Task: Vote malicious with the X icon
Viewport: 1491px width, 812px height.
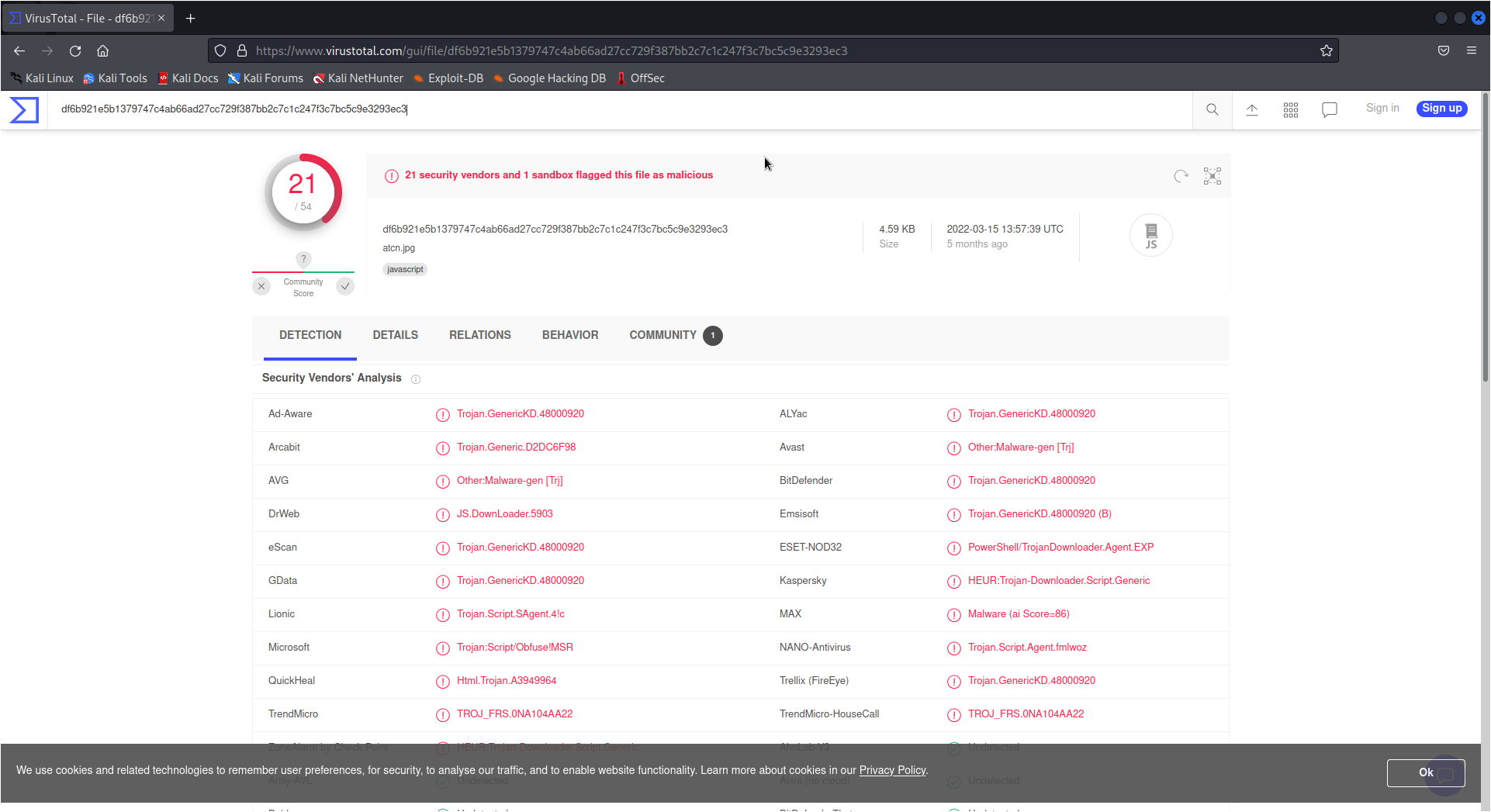Action: click(261, 286)
